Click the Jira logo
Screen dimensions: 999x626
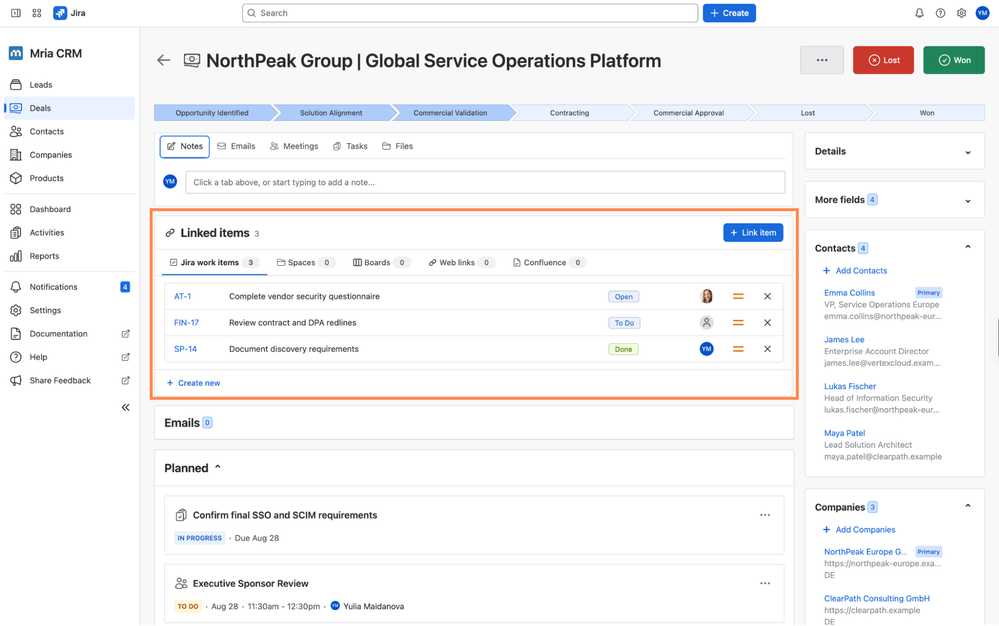click(x=69, y=13)
